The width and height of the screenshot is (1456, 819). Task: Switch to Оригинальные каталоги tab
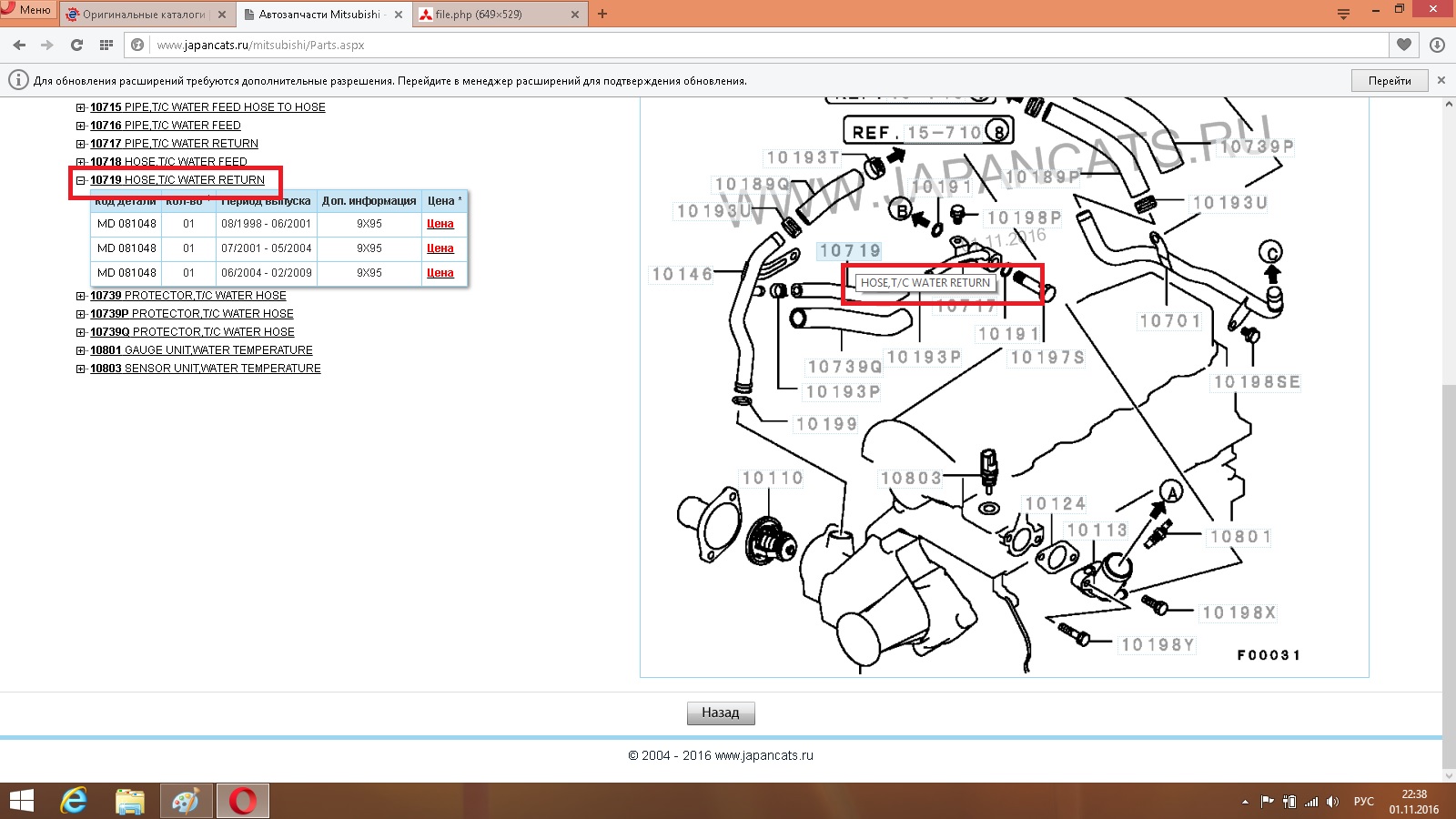pyautogui.click(x=144, y=15)
